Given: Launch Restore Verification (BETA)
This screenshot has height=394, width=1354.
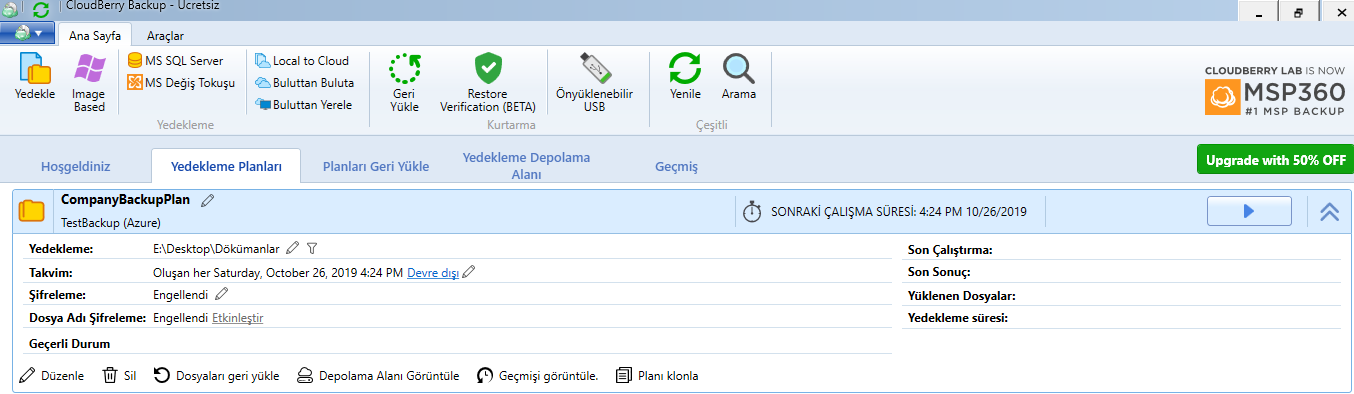Looking at the screenshot, I should coord(488,83).
